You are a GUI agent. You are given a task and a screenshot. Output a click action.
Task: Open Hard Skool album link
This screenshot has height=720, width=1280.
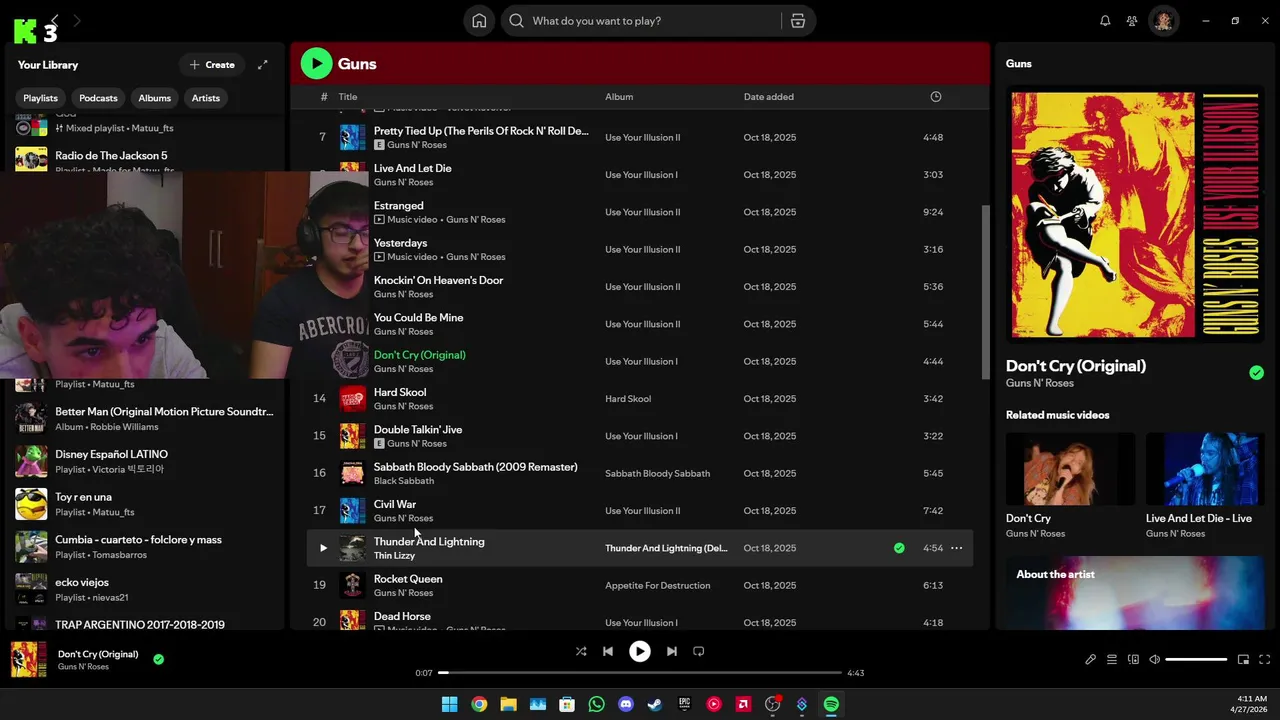click(628, 399)
